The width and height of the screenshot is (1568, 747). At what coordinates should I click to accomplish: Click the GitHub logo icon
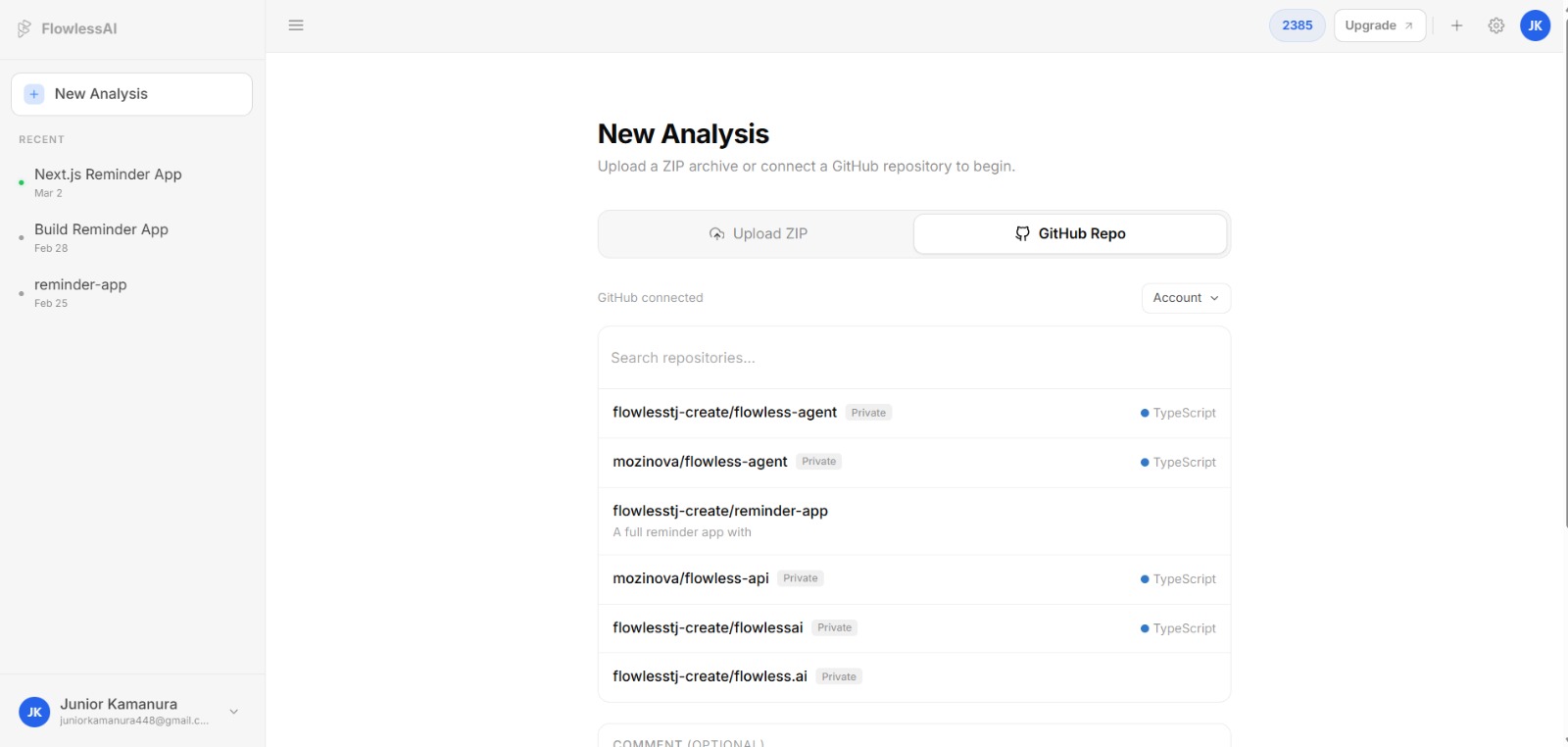pyautogui.click(x=1022, y=234)
